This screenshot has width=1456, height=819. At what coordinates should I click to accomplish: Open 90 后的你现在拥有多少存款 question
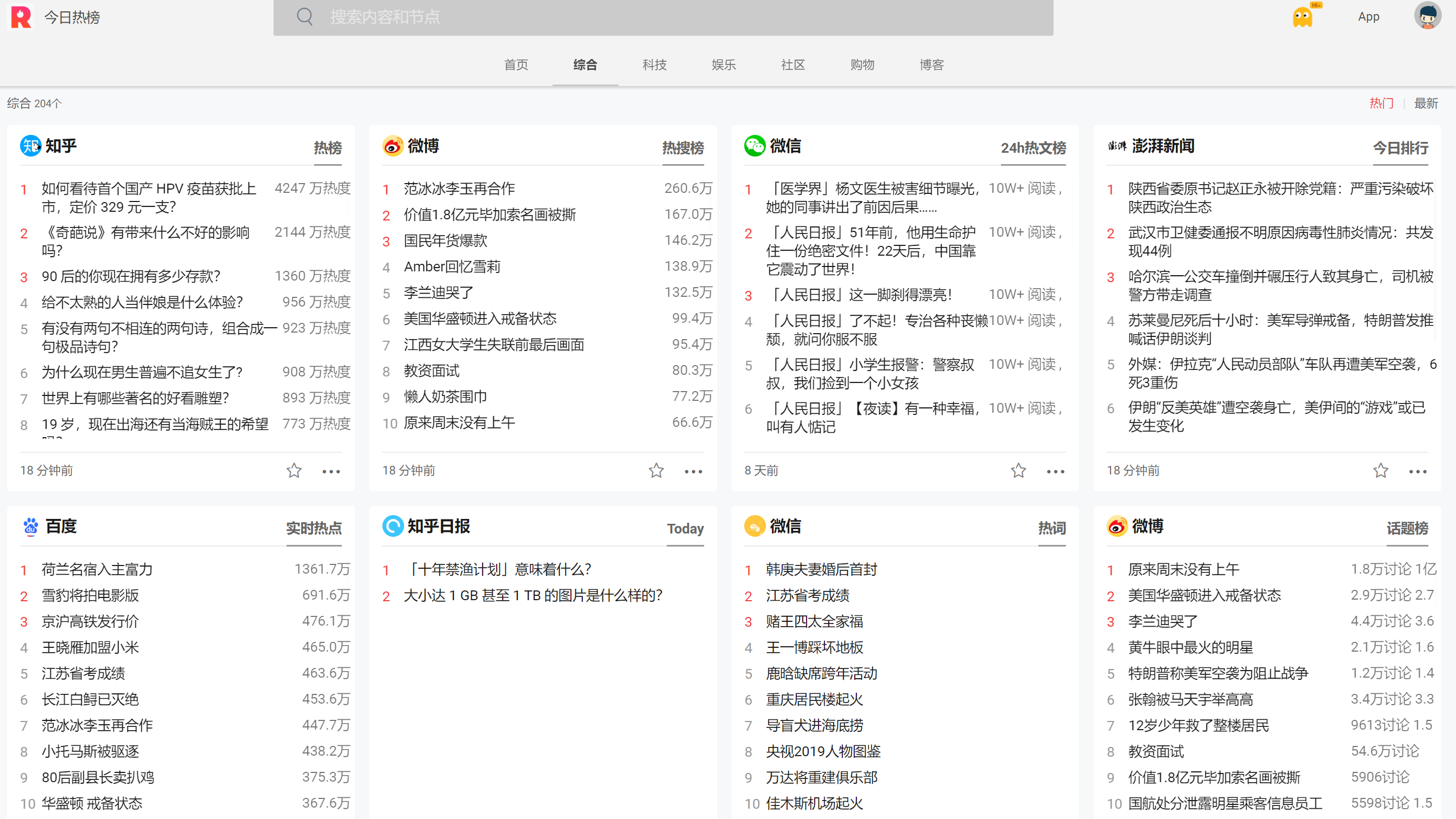(x=131, y=276)
